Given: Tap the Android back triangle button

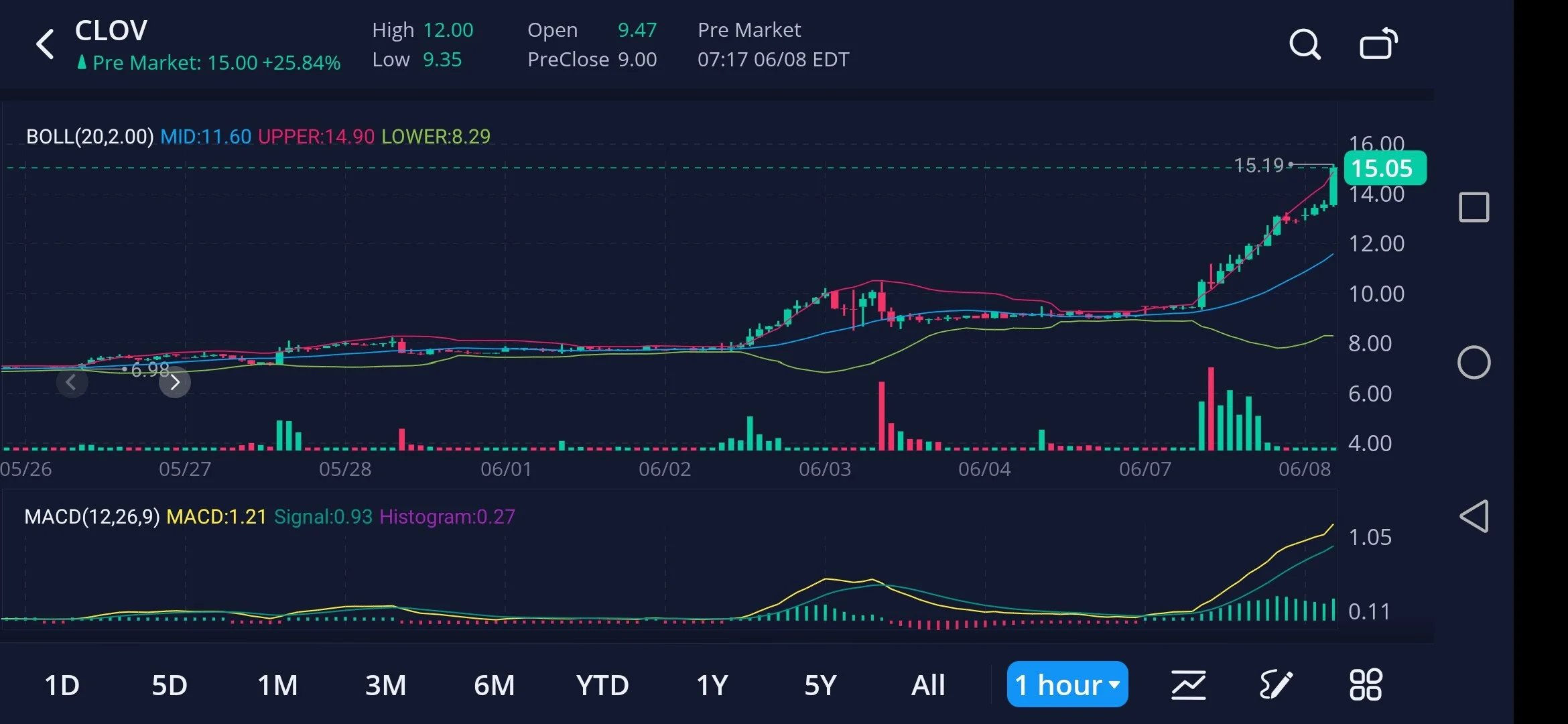Looking at the screenshot, I should pyautogui.click(x=1474, y=516).
